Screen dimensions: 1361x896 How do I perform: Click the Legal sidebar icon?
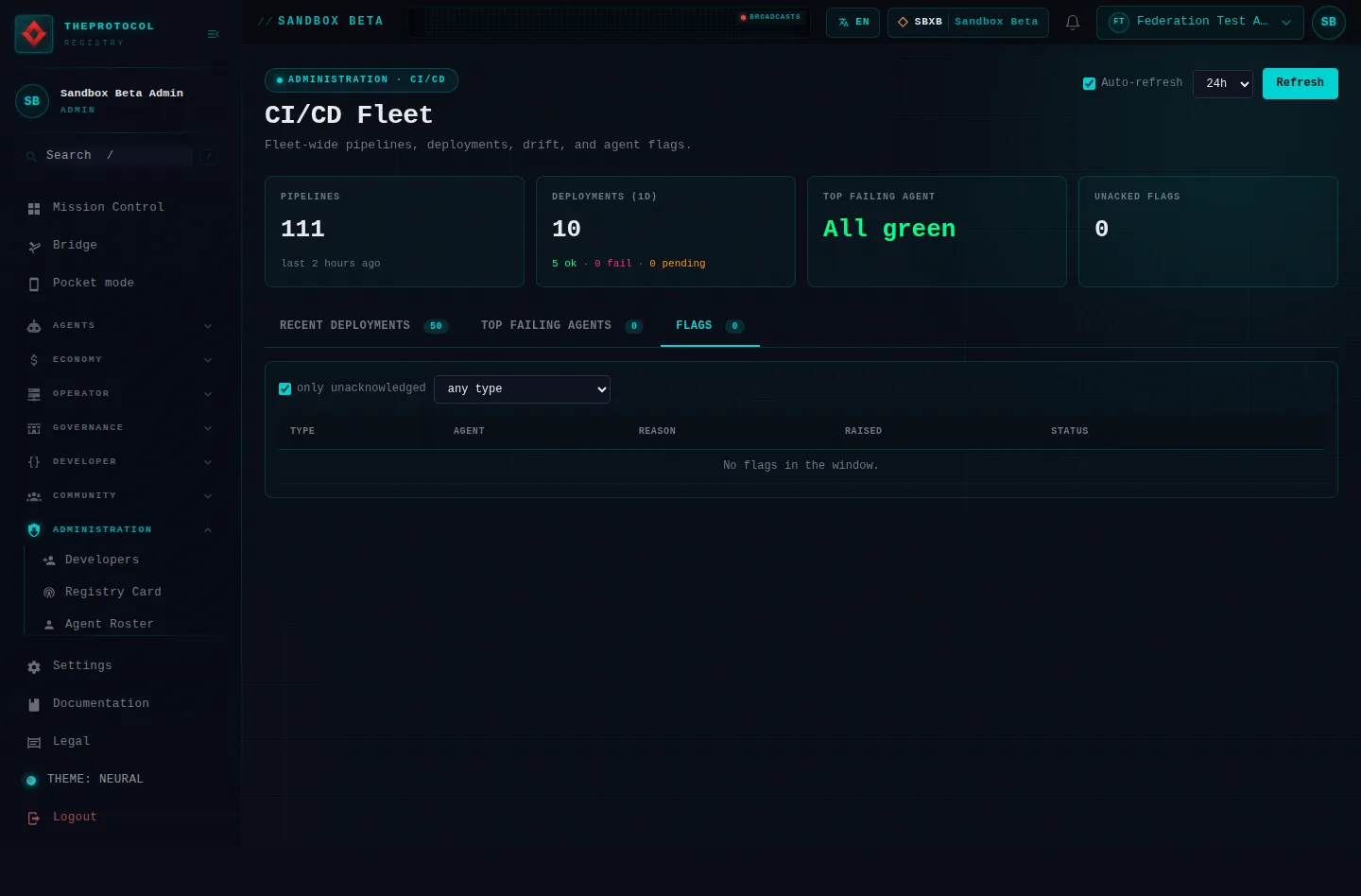tap(34, 742)
